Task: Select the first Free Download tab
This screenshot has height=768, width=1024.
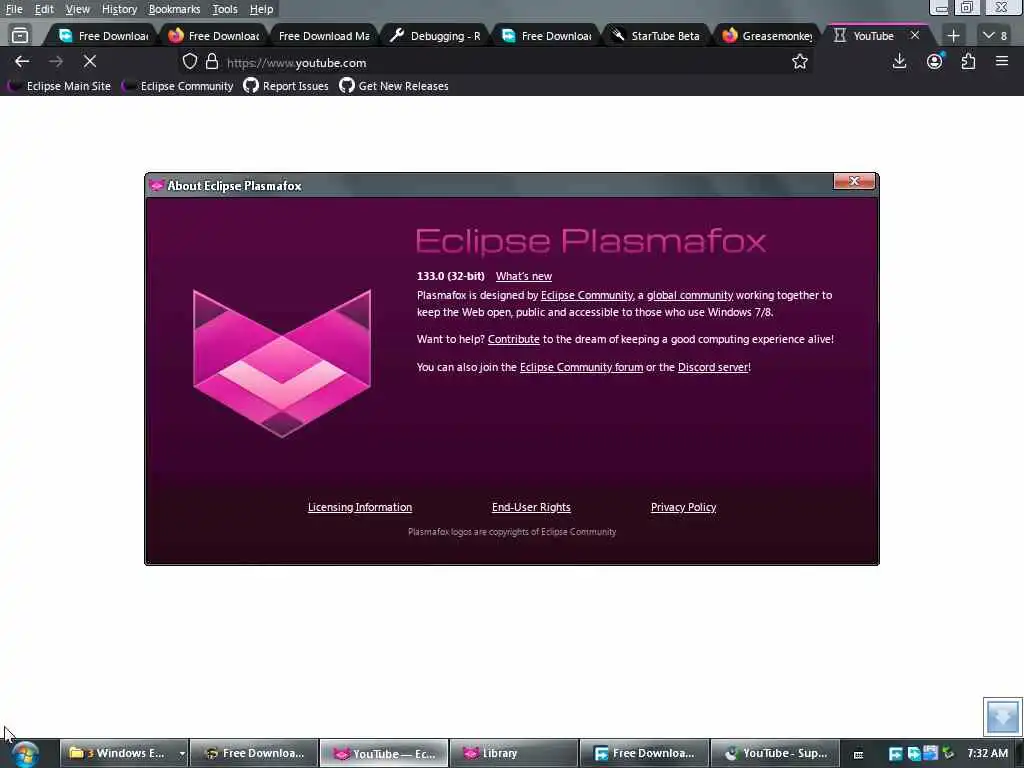Action: (103, 36)
